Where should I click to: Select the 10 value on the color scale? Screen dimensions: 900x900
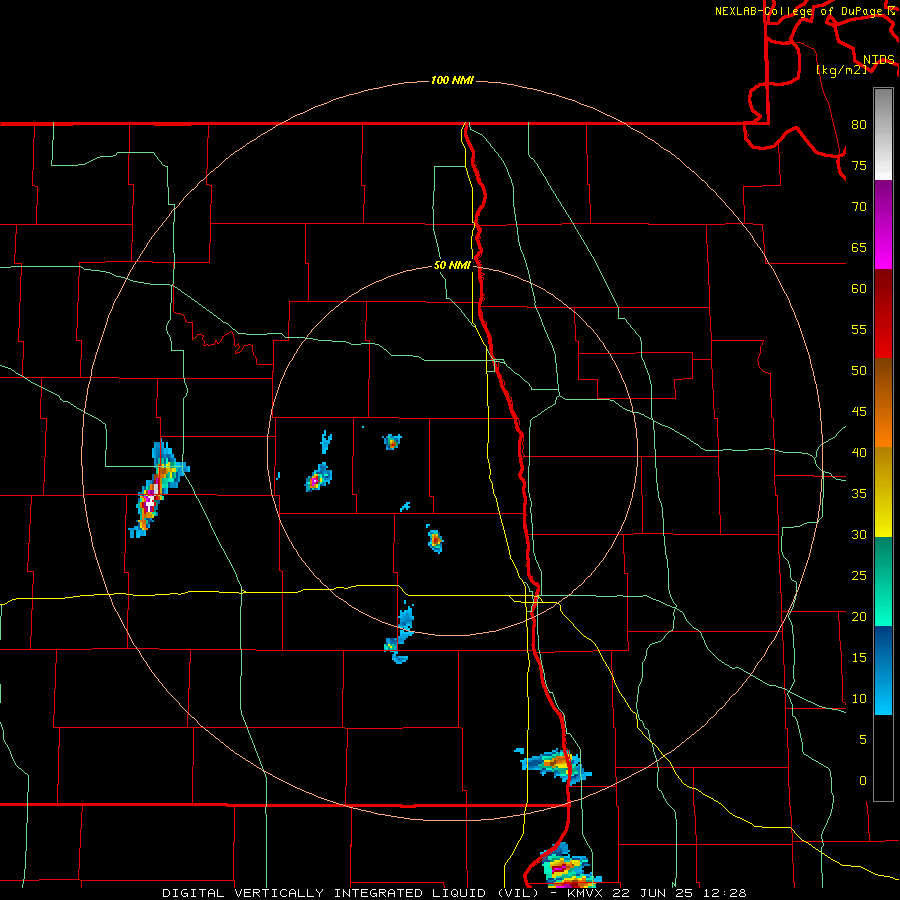[x=859, y=699]
